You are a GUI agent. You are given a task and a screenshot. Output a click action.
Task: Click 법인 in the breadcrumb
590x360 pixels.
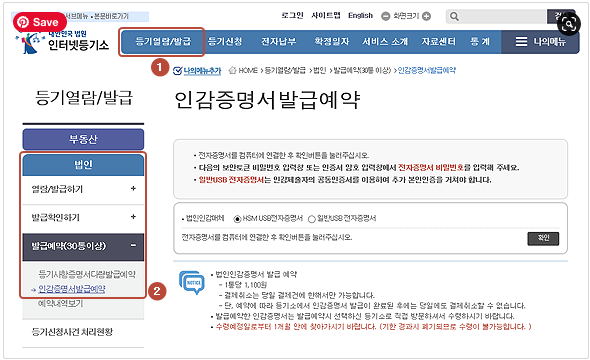pos(319,70)
